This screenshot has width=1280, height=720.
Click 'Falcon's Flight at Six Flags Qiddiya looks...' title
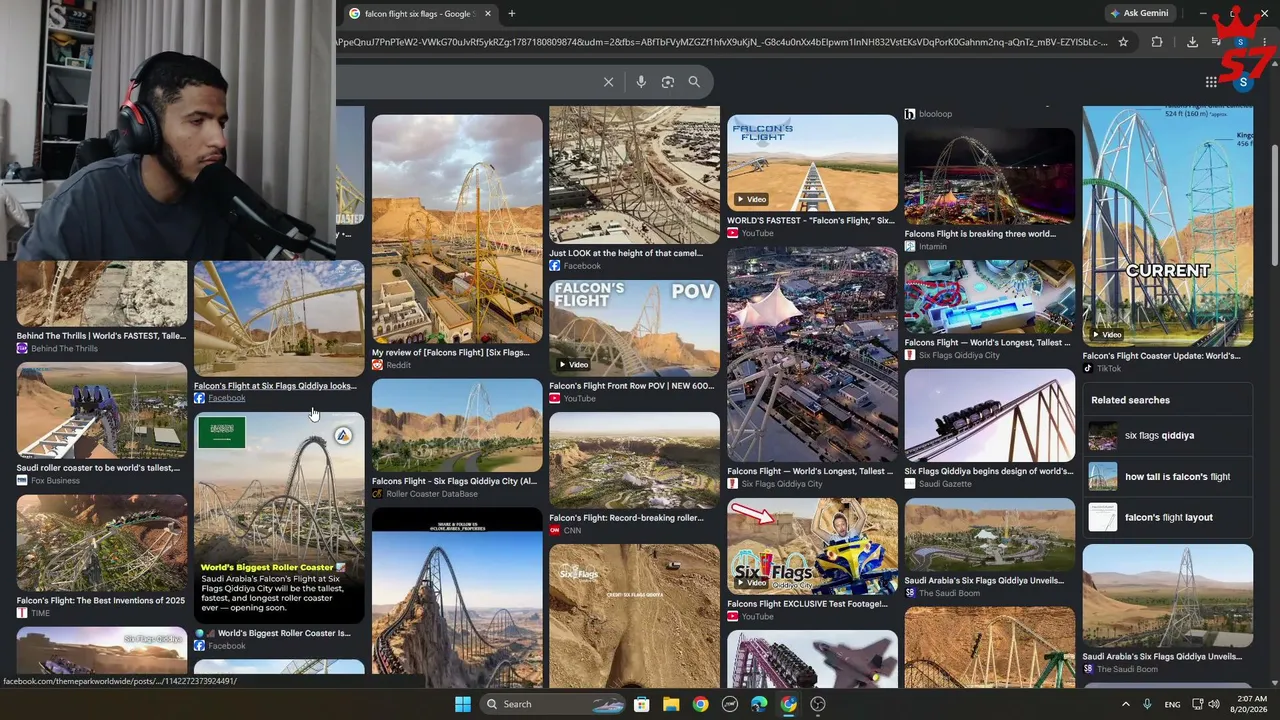tap(275, 386)
